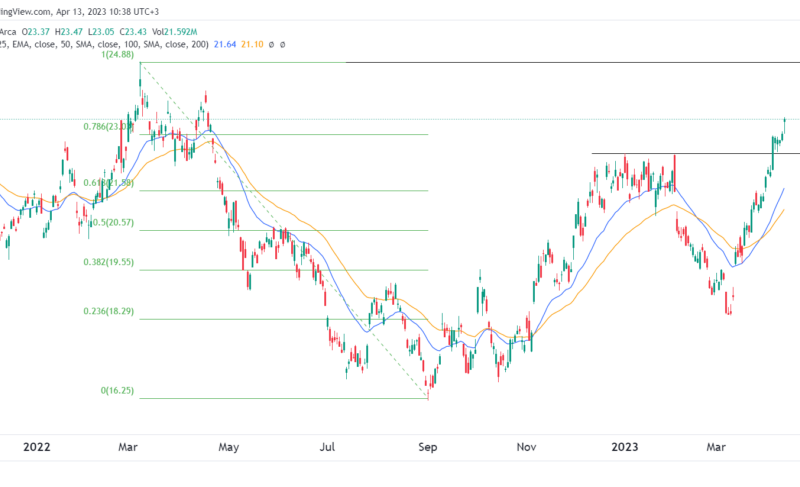This screenshot has width=800, height=487.
Task: Click the 2023 time axis label
Action: (624, 447)
